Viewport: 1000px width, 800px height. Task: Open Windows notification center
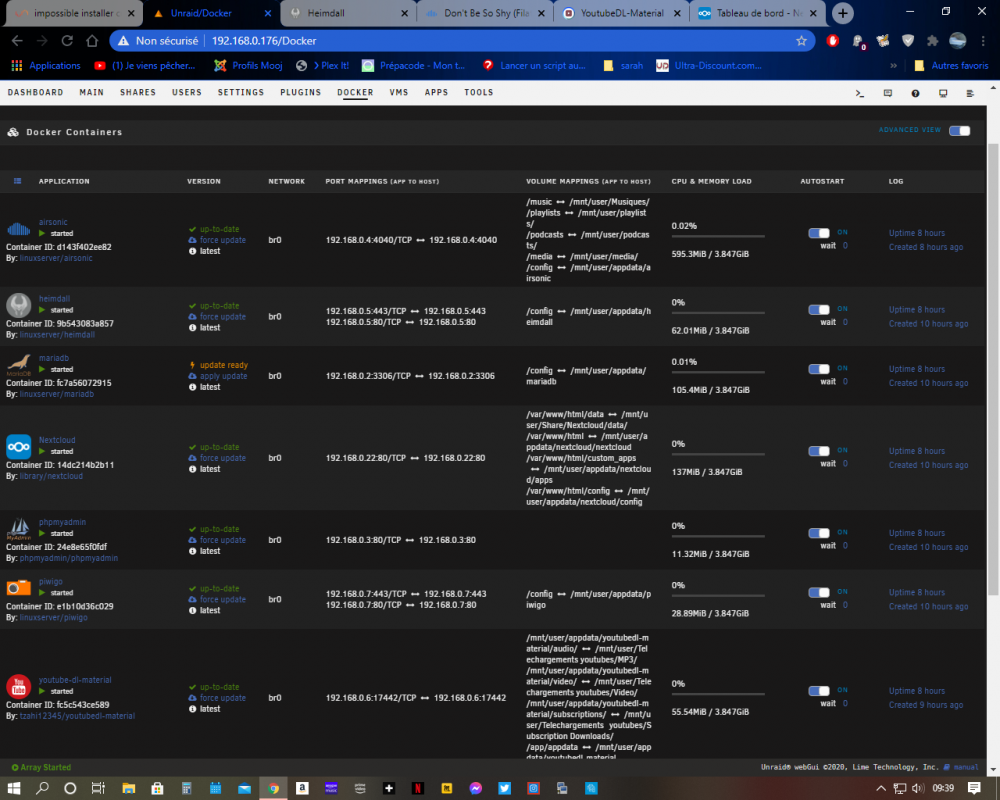click(x=974, y=788)
